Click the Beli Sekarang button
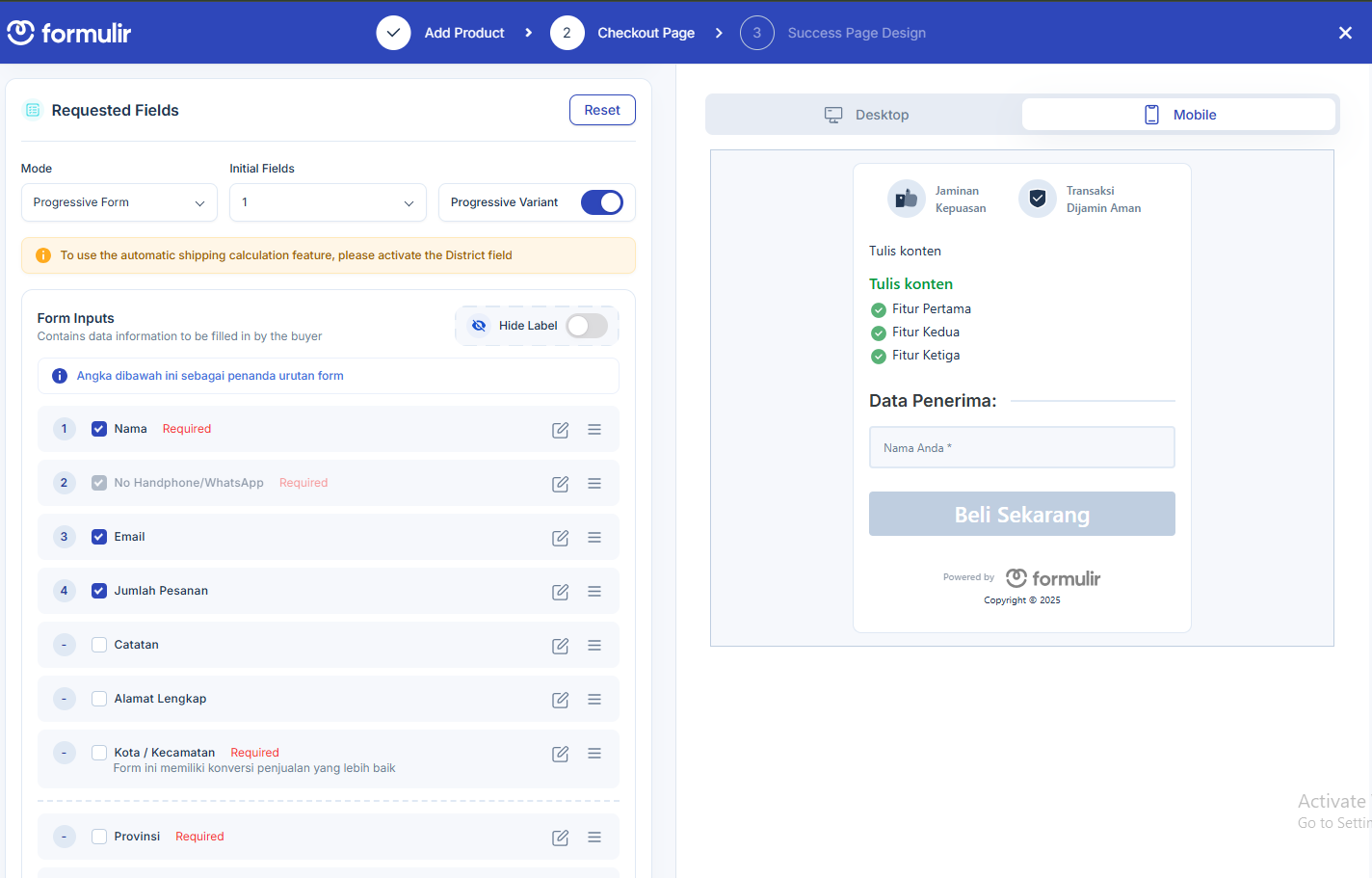The image size is (1372, 878). pos(1022,514)
